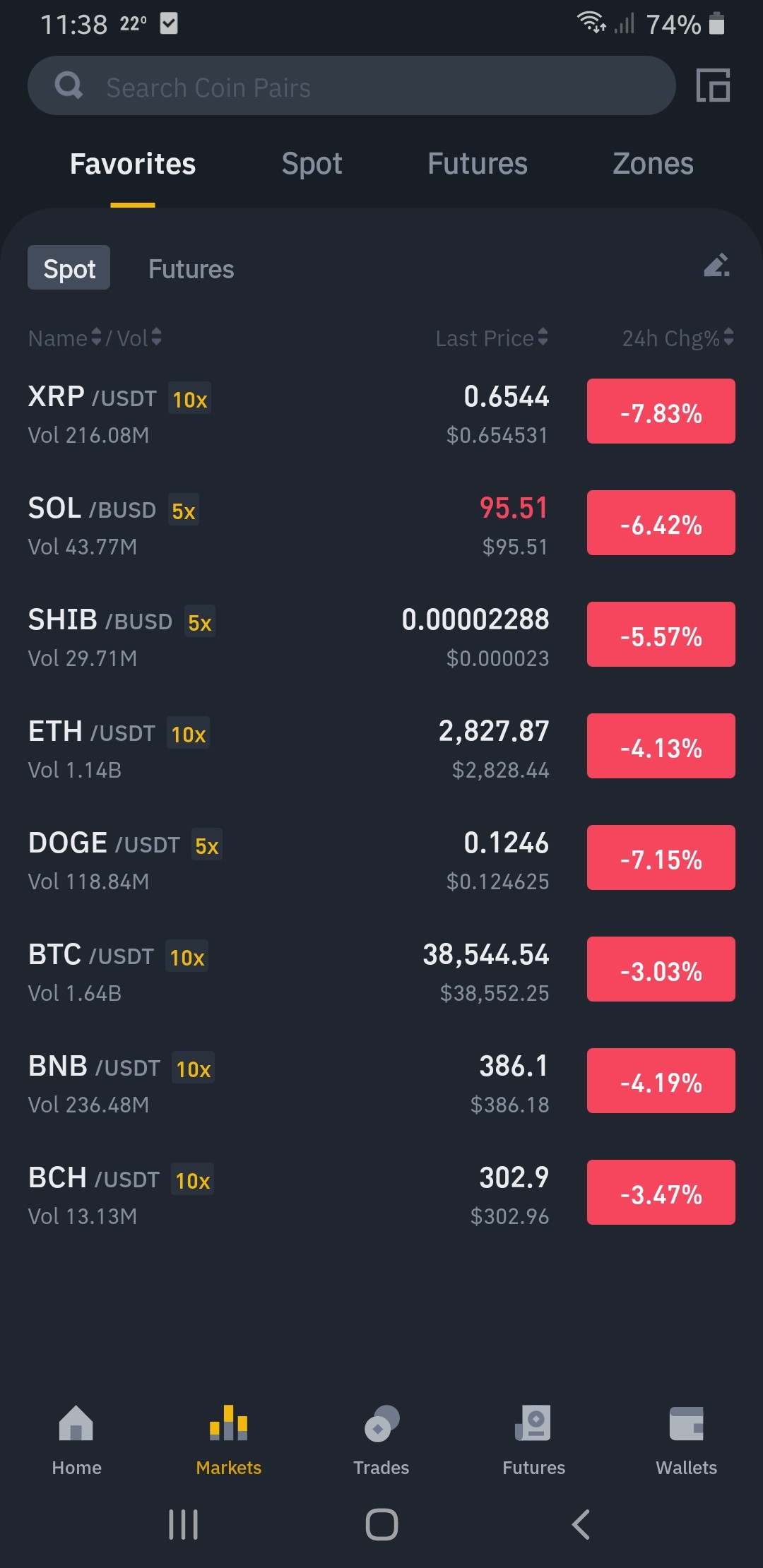Tap the Android back arrow
The width and height of the screenshot is (763, 1568).
(x=581, y=1524)
